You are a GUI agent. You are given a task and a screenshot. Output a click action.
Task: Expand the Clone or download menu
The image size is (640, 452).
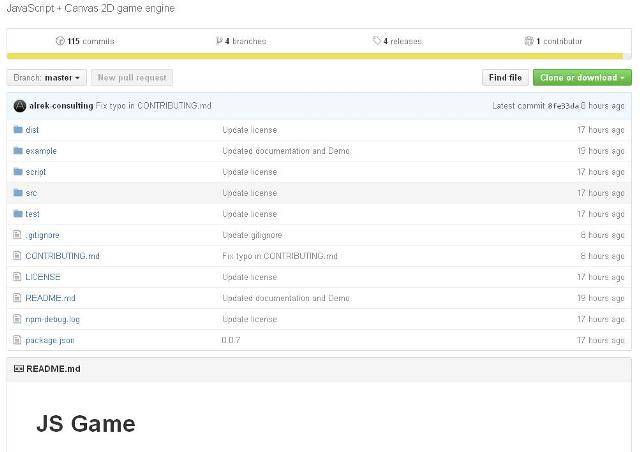click(582, 78)
